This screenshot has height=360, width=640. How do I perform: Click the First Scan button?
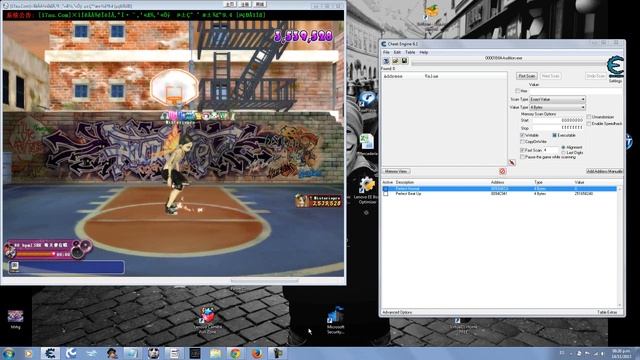(x=527, y=76)
